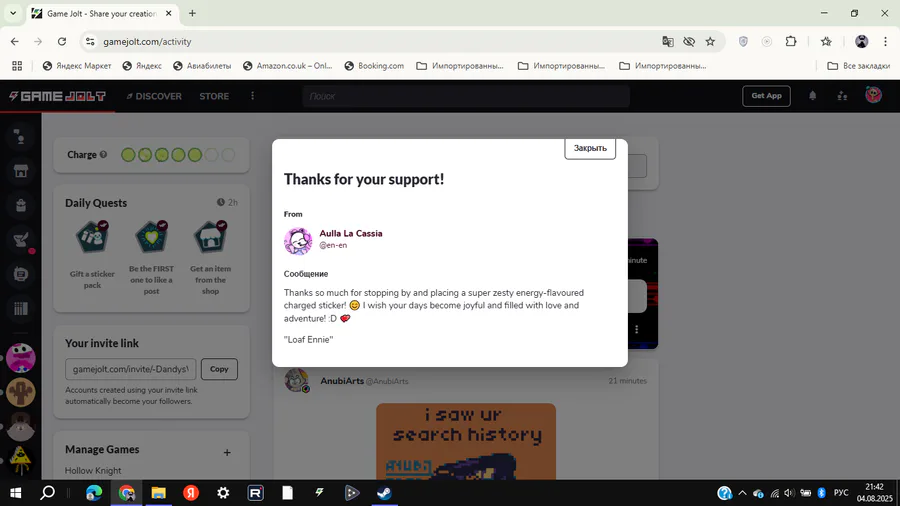Open the tab search dropdown arrow
Viewport: 900px width, 506px height.
[13, 13]
